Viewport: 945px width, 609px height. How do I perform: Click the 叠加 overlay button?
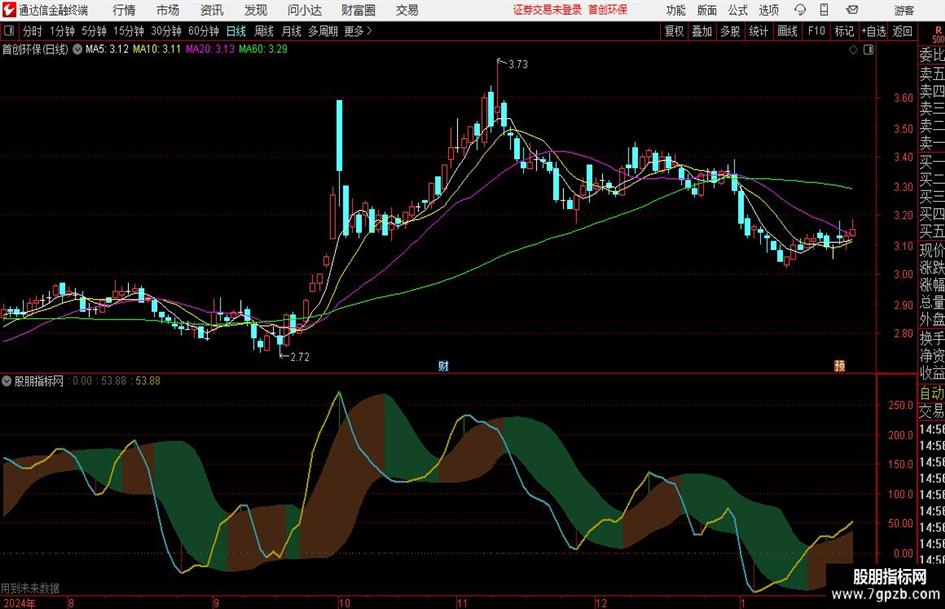point(702,31)
